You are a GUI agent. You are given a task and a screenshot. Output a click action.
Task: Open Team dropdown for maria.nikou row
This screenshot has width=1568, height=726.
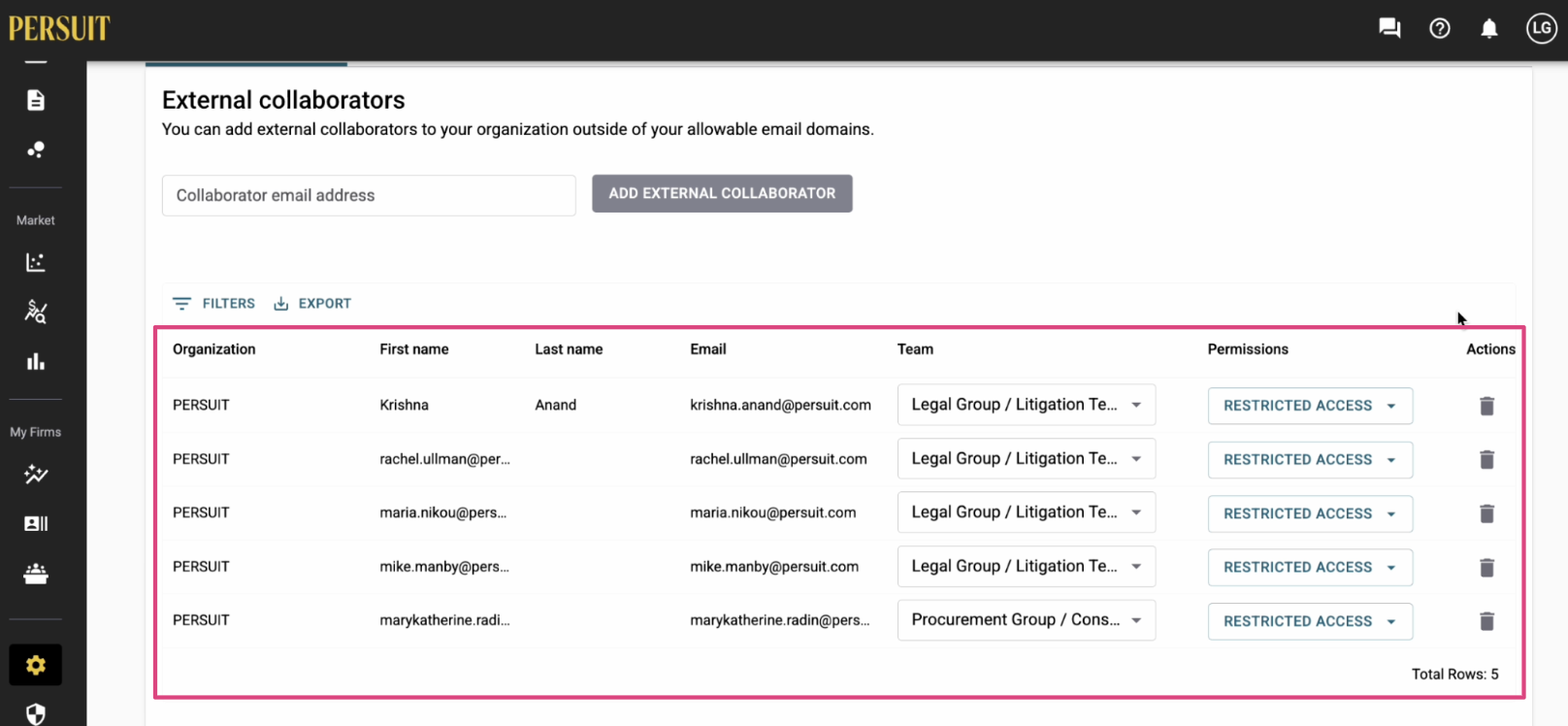click(1027, 512)
